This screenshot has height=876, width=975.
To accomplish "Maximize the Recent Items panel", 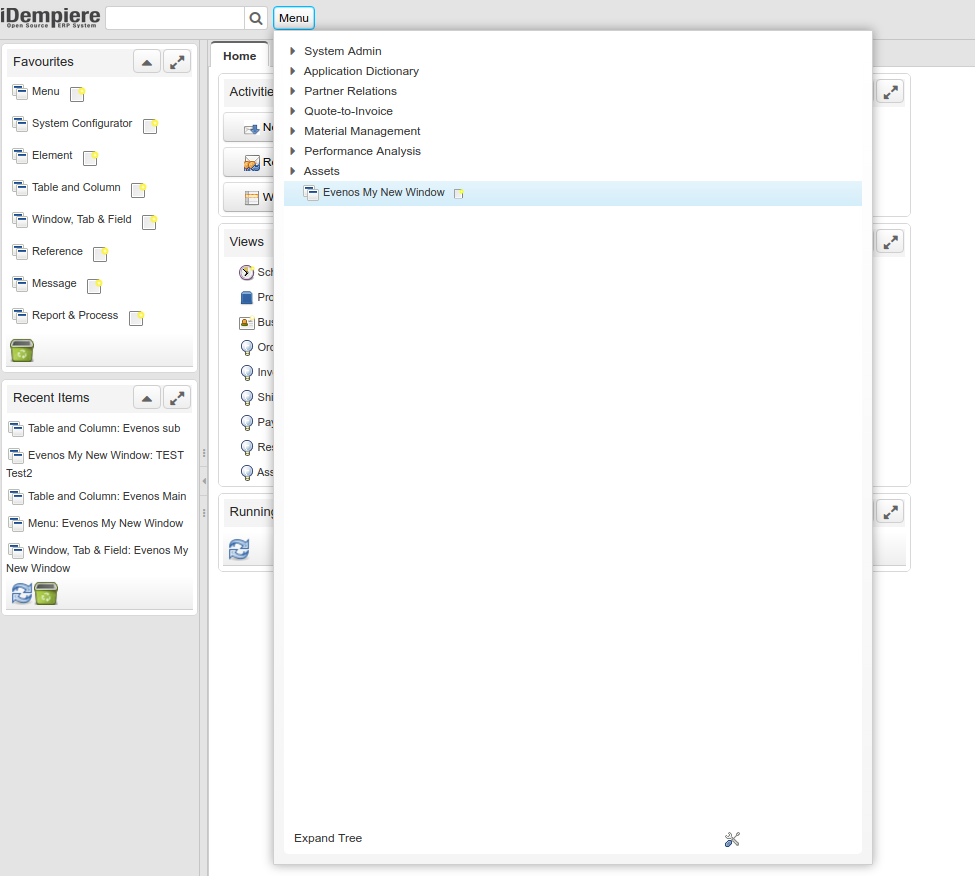I will coord(177,398).
